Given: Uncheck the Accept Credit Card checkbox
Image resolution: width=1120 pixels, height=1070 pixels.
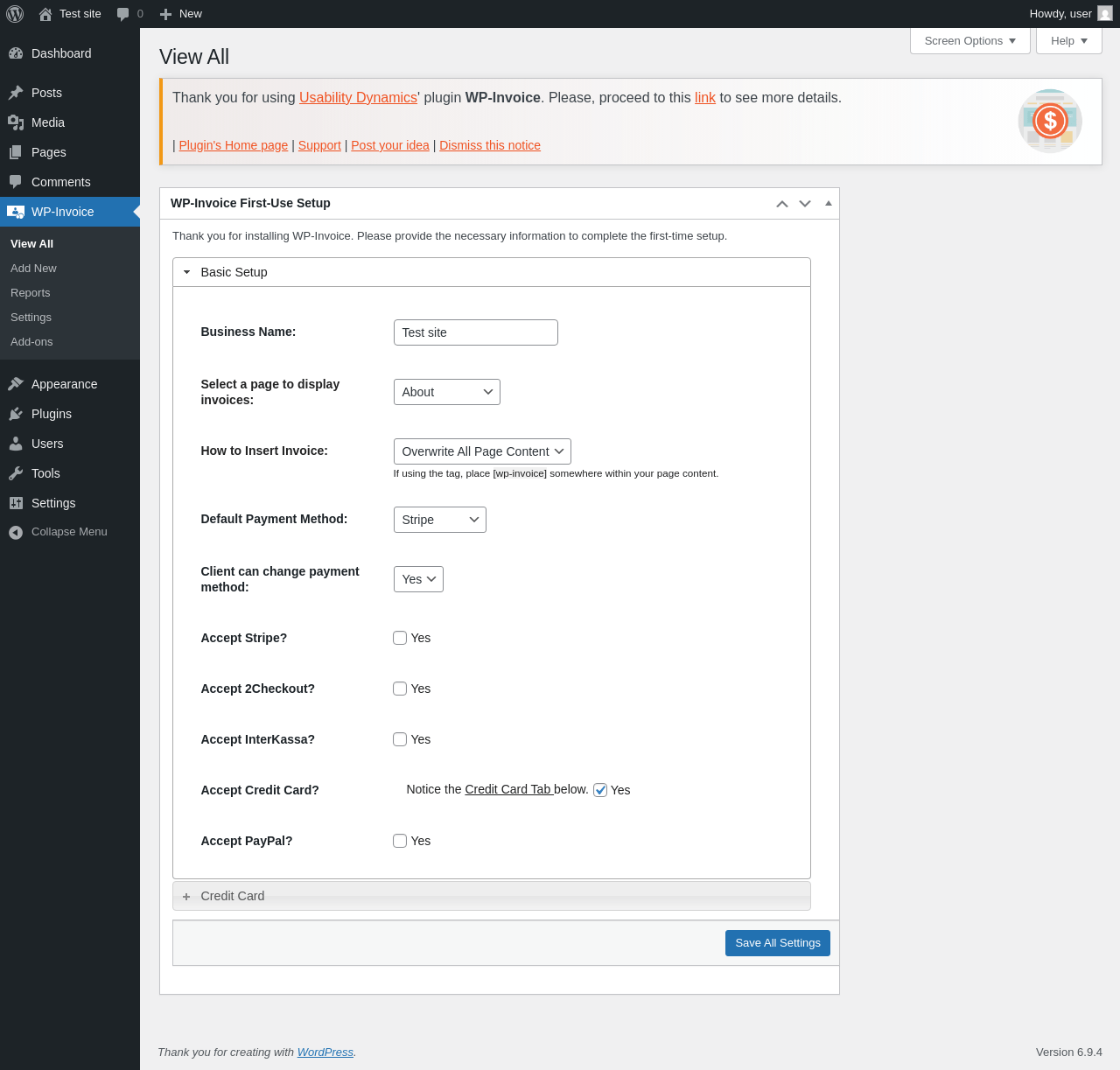Looking at the screenshot, I should pos(600,790).
